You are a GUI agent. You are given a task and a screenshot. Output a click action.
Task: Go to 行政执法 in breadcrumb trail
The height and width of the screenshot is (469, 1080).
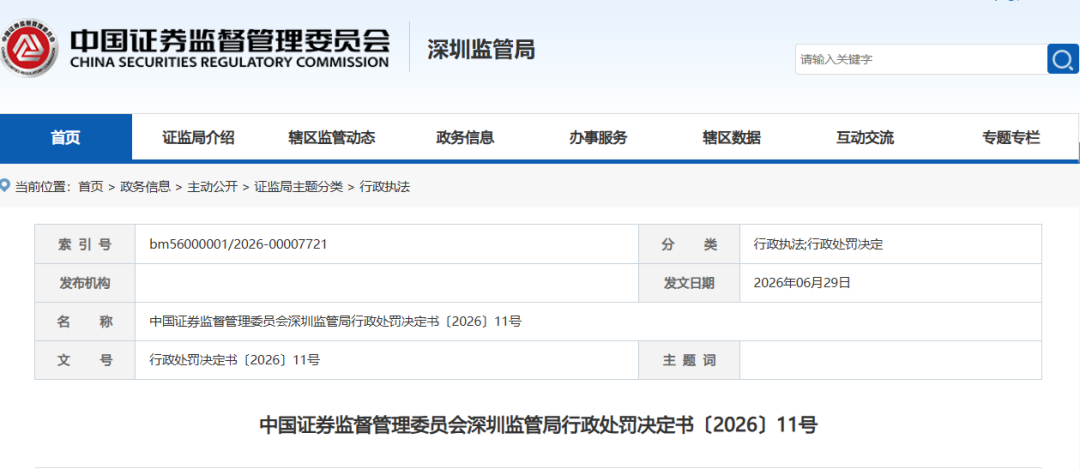384,187
